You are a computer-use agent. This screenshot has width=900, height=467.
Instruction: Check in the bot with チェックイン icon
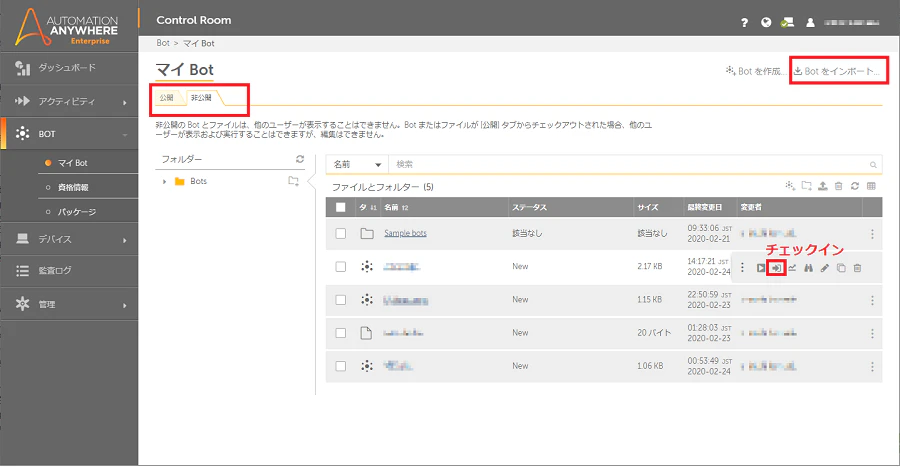click(776, 268)
